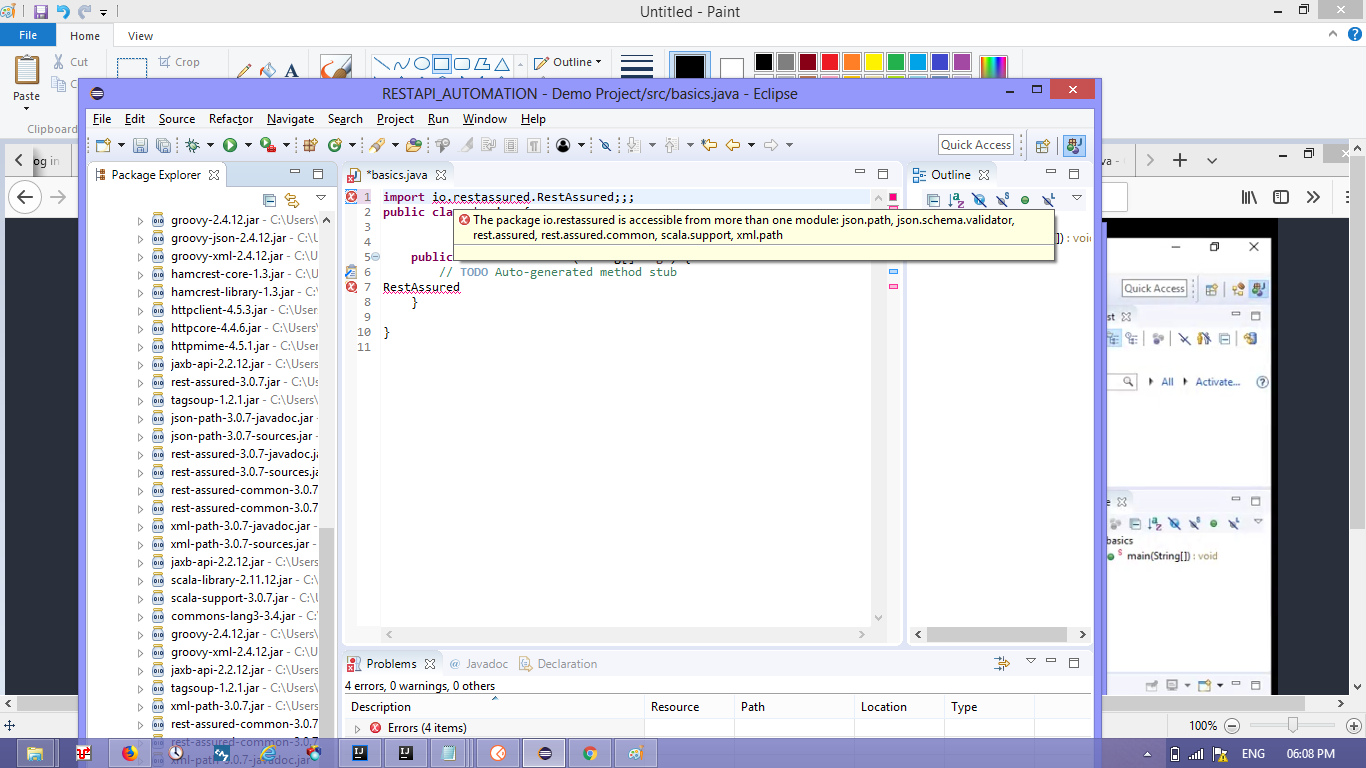This screenshot has width=1366, height=768.
Task: Select the Fill with color bucket in Paint
Action: pyautogui.click(x=268, y=71)
